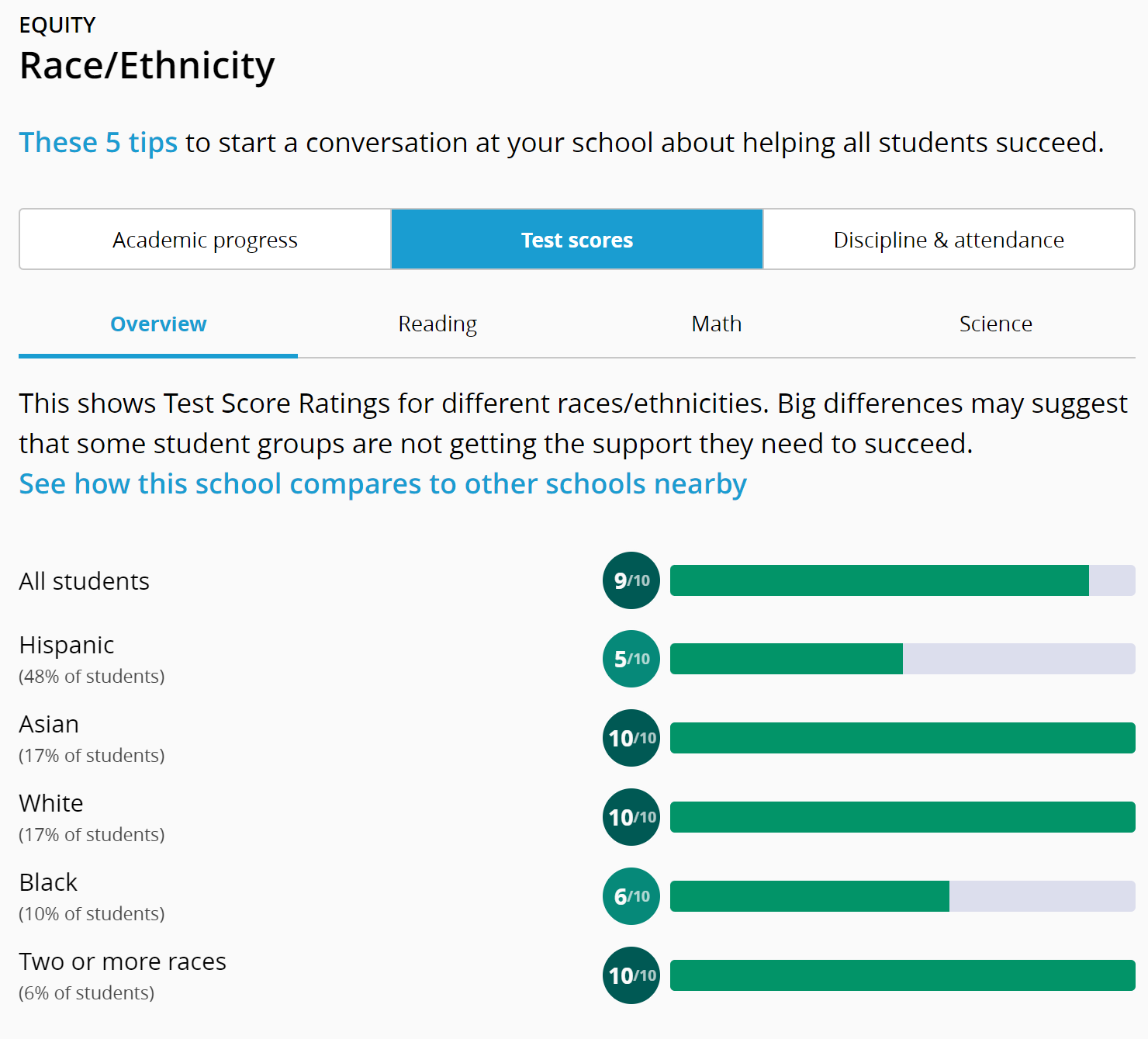Open the Discipline & attendance tab
1148x1039 pixels.
coord(948,240)
